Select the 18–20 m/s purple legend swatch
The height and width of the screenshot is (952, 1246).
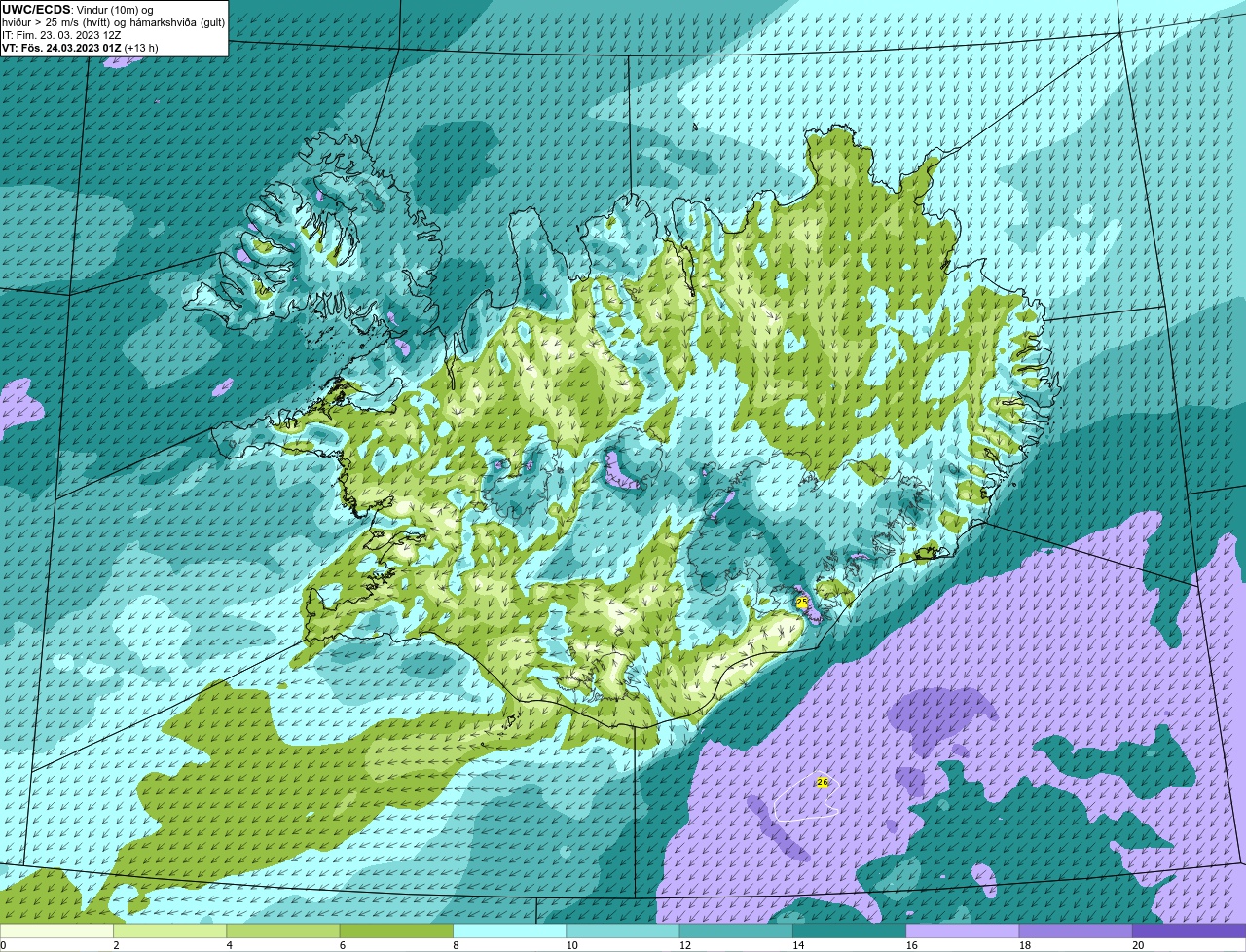tap(1075, 932)
